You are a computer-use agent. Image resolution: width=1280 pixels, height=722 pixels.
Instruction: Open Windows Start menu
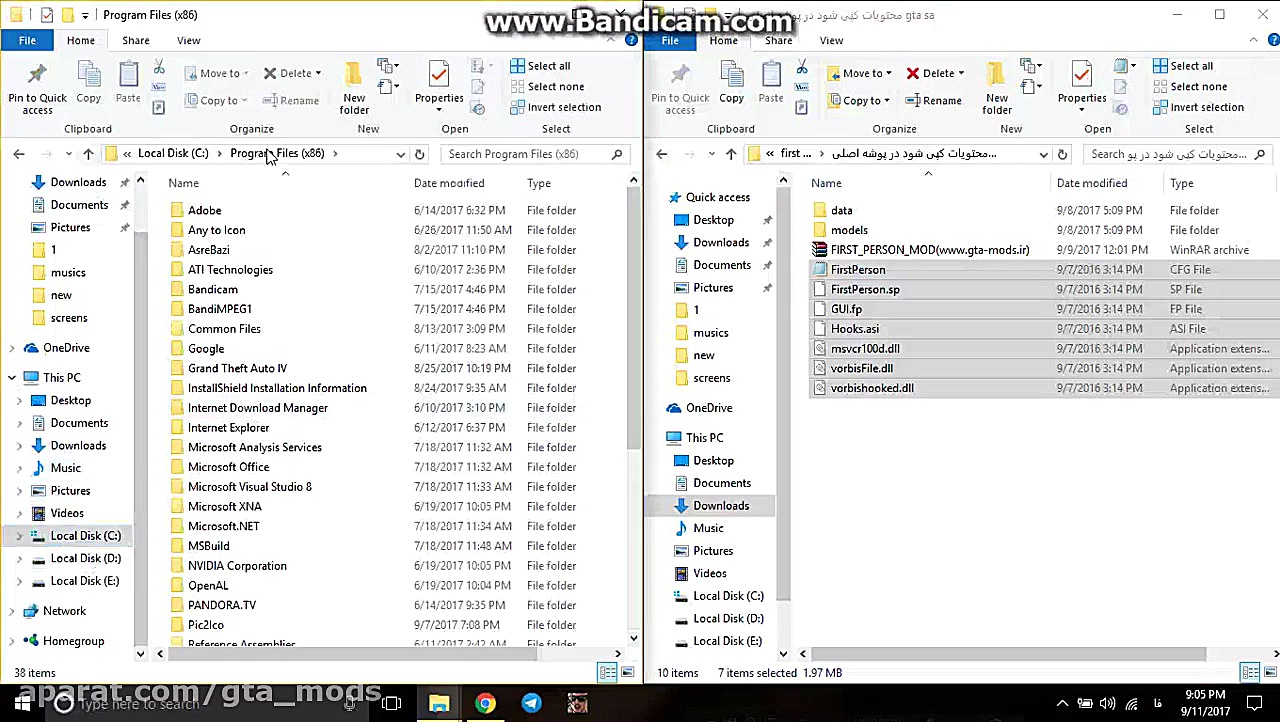(x=22, y=704)
